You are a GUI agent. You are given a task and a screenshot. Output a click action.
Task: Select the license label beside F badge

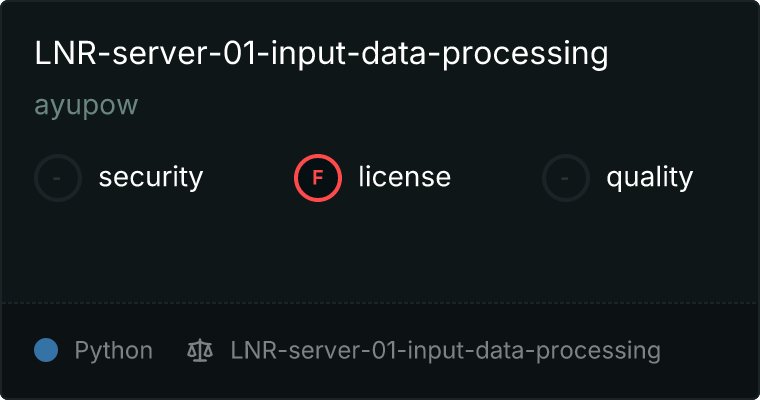click(404, 178)
